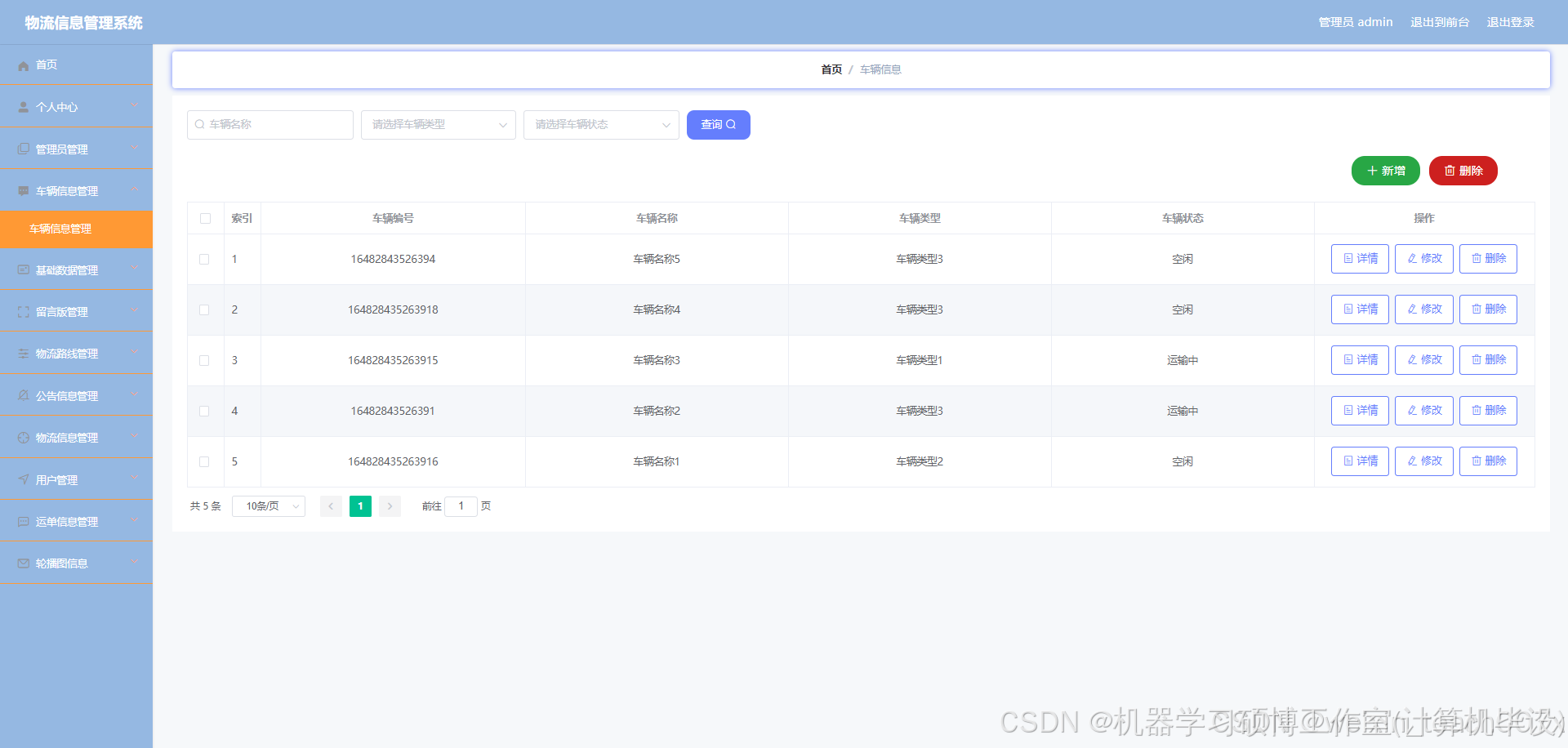The height and width of the screenshot is (748, 1568).
Task: Click 详情 for vehicle 车辆名称4
Action: coord(1359,309)
